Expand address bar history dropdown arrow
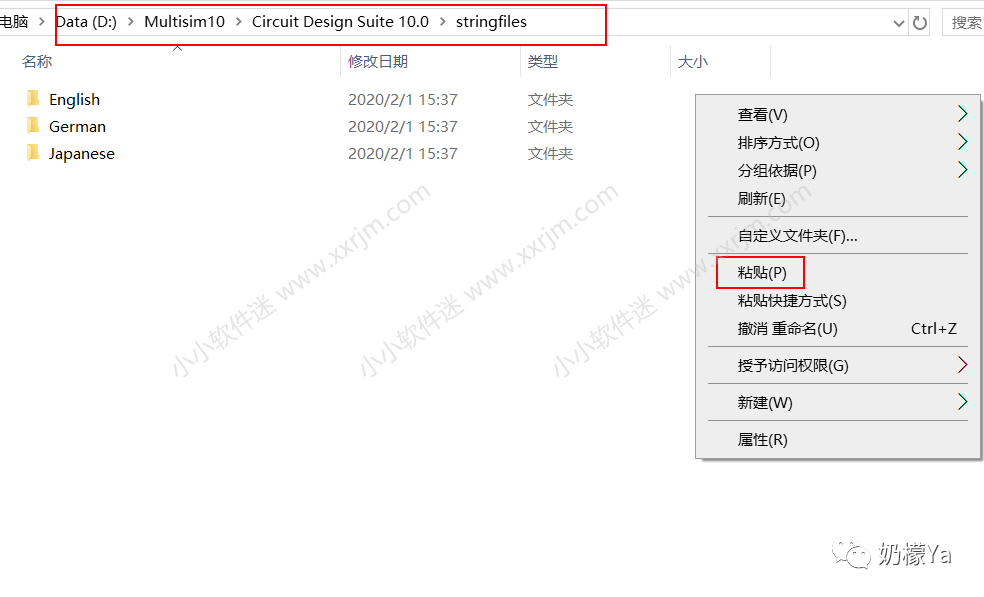Image resolution: width=984 pixels, height=597 pixels. click(899, 24)
